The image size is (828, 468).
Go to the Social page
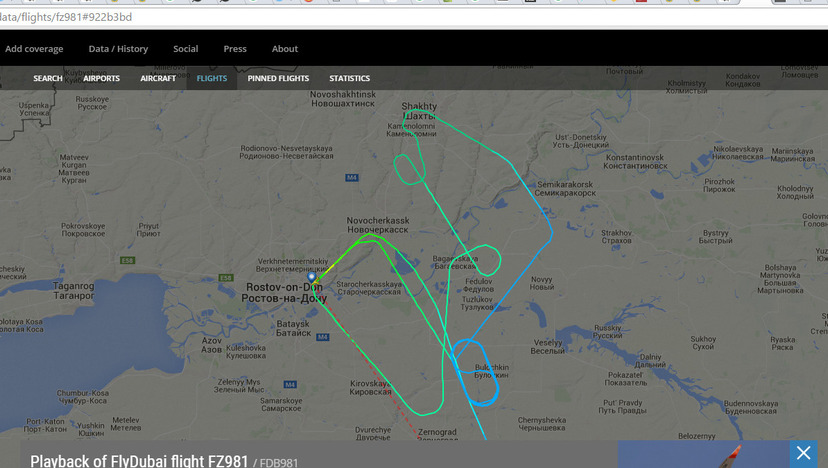coord(186,49)
